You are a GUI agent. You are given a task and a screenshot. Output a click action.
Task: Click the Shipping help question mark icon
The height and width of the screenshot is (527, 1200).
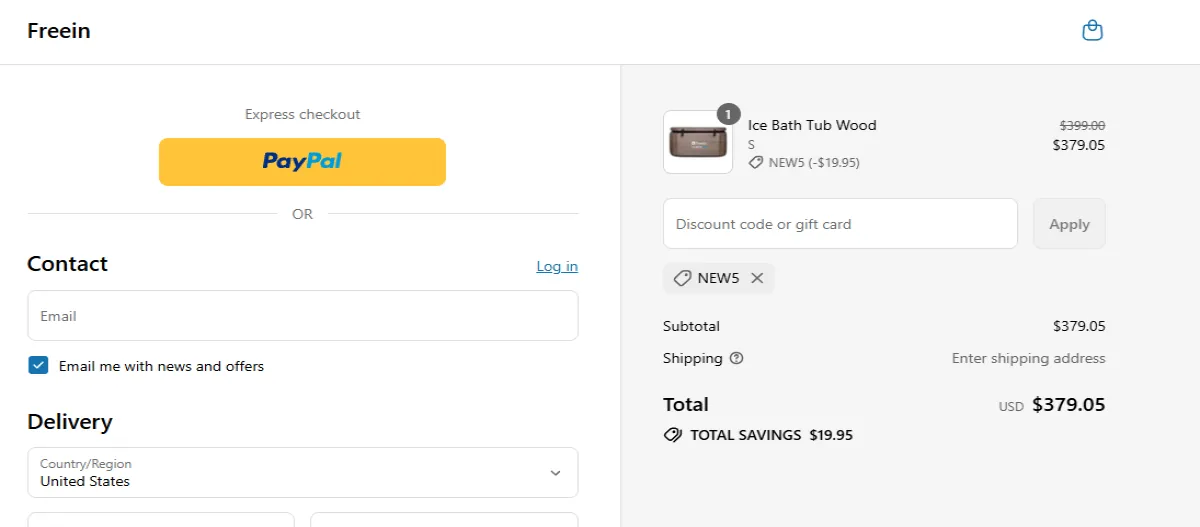[737, 358]
